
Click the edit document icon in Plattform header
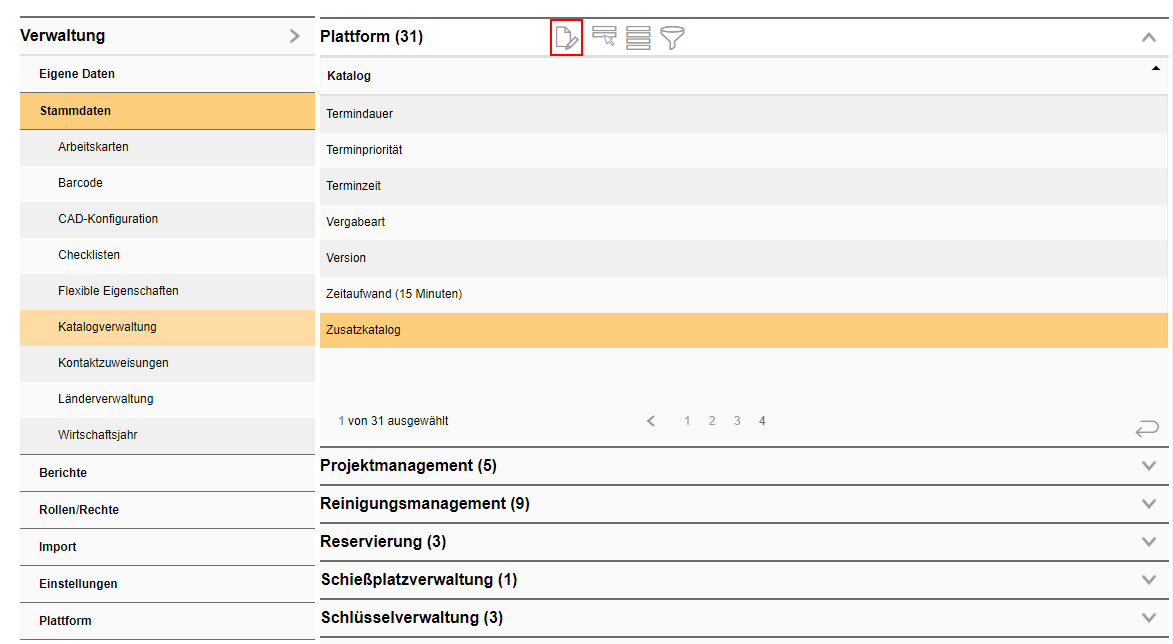coord(566,39)
